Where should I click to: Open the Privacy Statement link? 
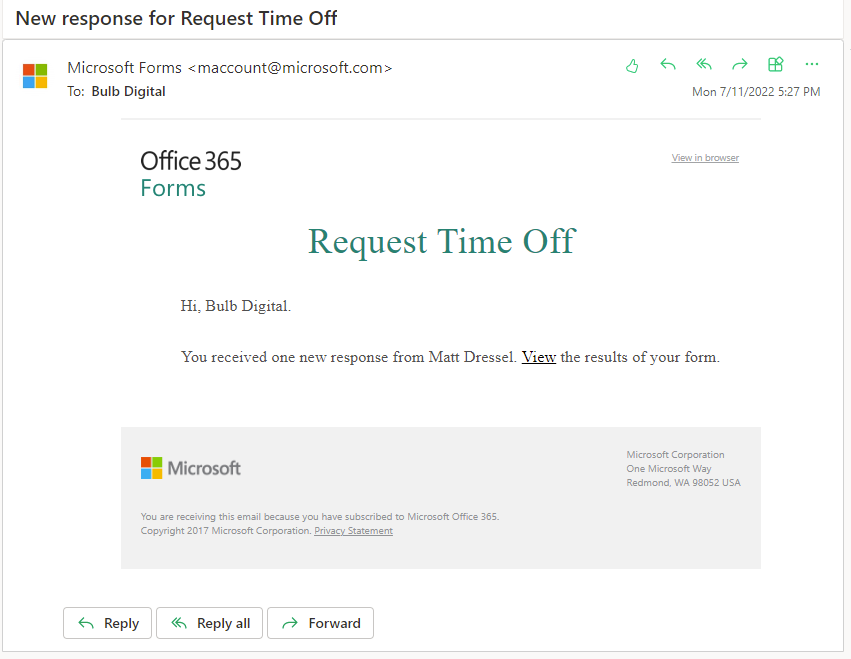[x=353, y=531]
